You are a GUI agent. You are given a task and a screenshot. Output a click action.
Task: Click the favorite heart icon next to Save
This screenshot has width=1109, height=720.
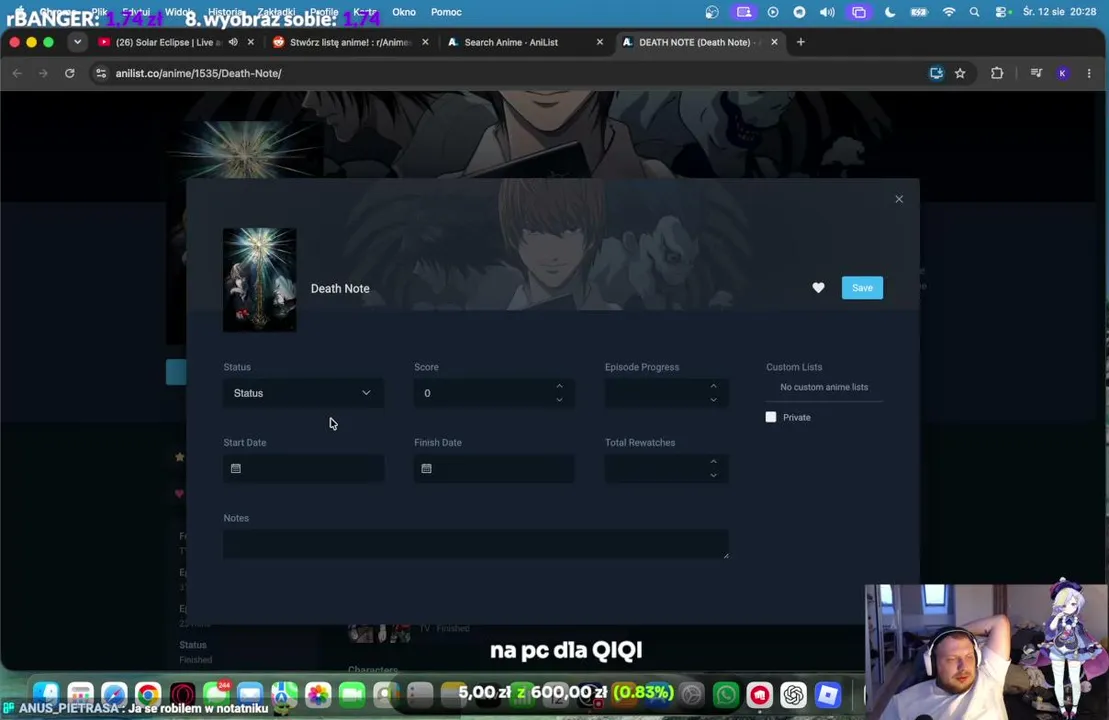tap(818, 288)
